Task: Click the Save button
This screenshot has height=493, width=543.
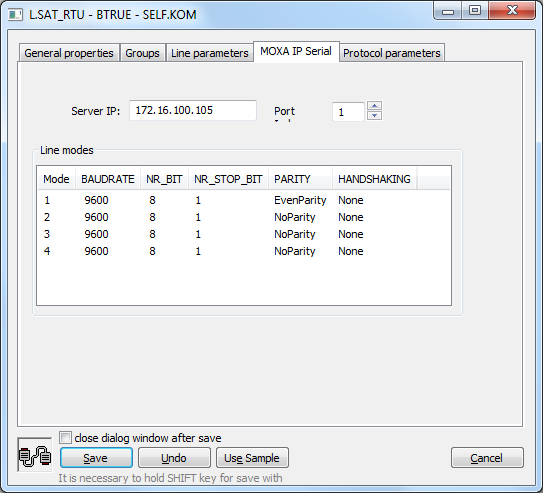Action: click(x=96, y=458)
